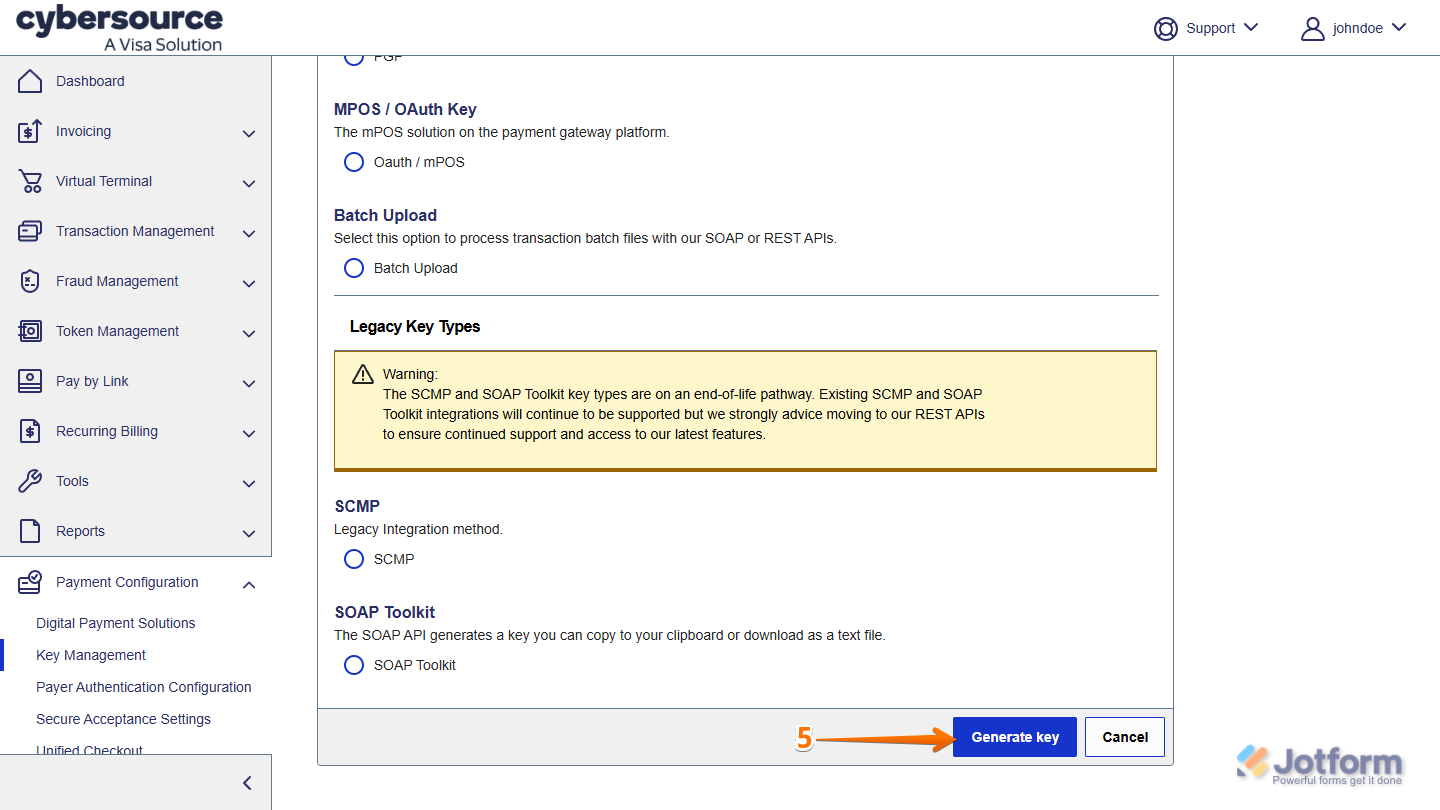Expand the Transaction Management chevron
This screenshot has height=810, width=1440.
(x=249, y=233)
